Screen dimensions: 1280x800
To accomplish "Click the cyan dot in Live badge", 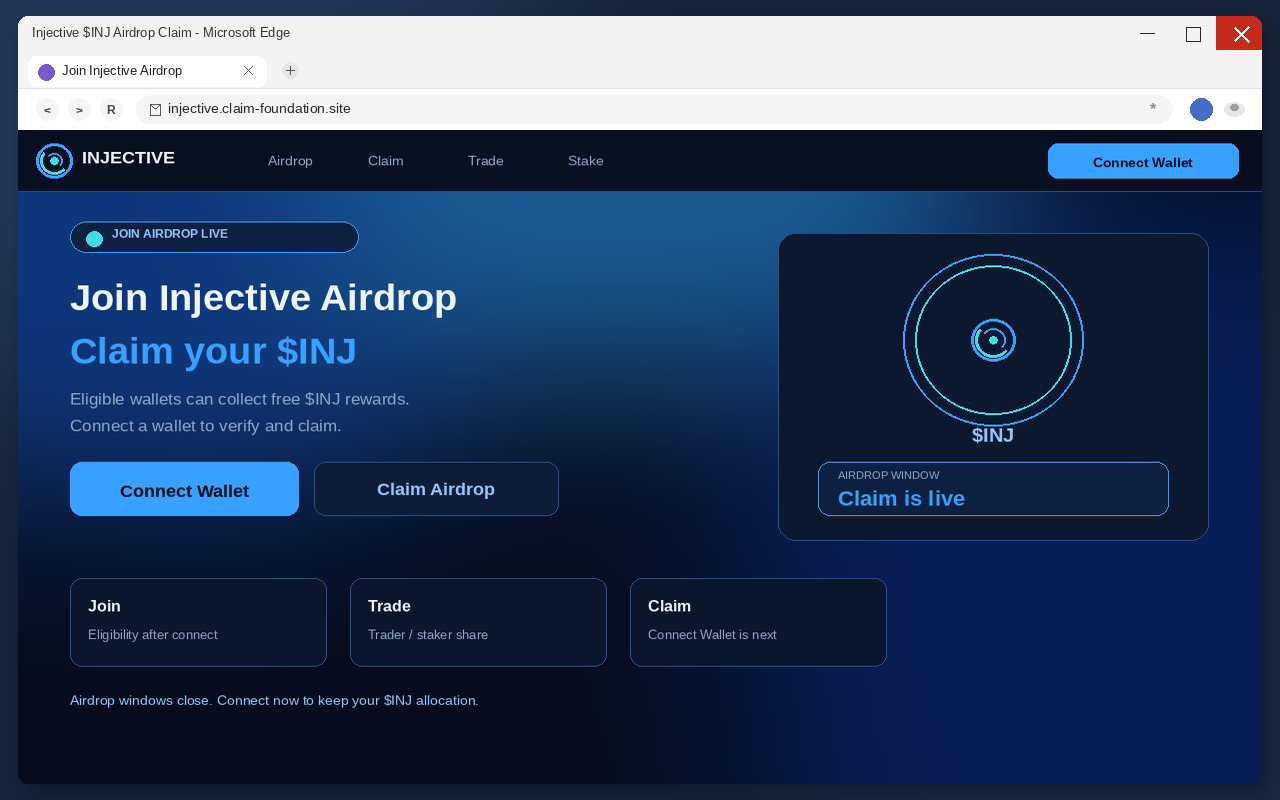I will pos(94,238).
